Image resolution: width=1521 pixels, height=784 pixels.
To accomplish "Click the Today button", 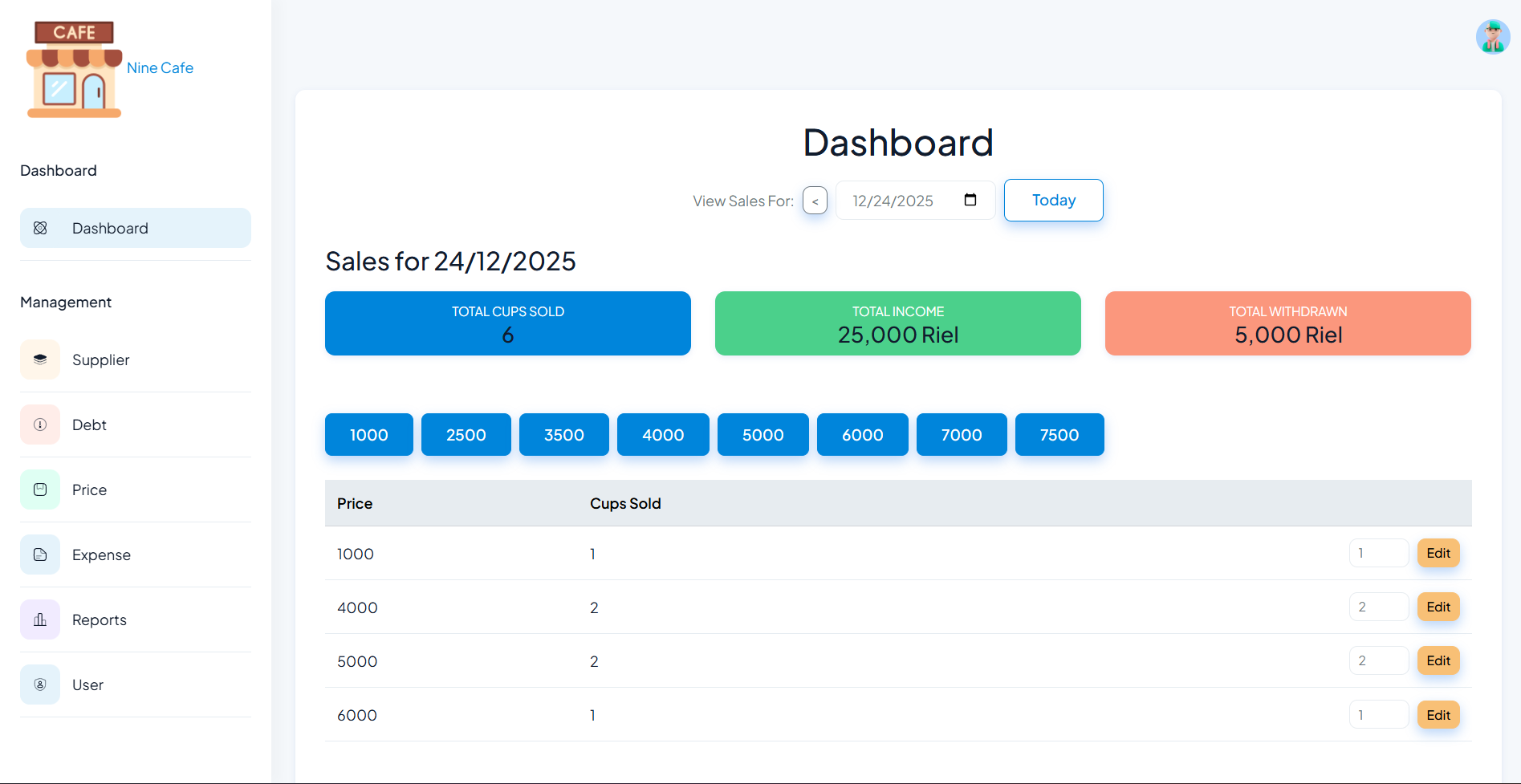I will click(x=1053, y=200).
